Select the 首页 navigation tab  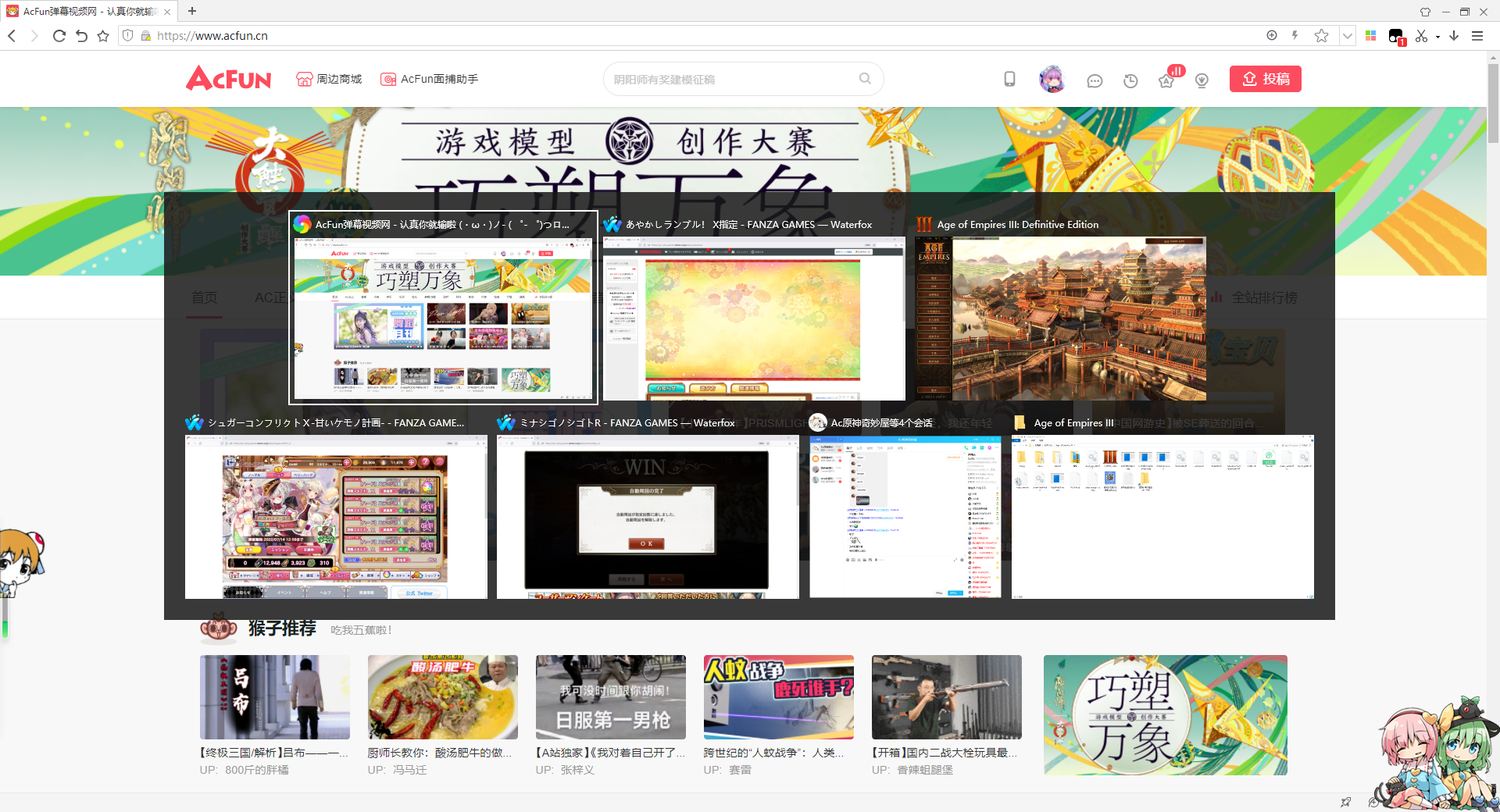click(x=205, y=297)
